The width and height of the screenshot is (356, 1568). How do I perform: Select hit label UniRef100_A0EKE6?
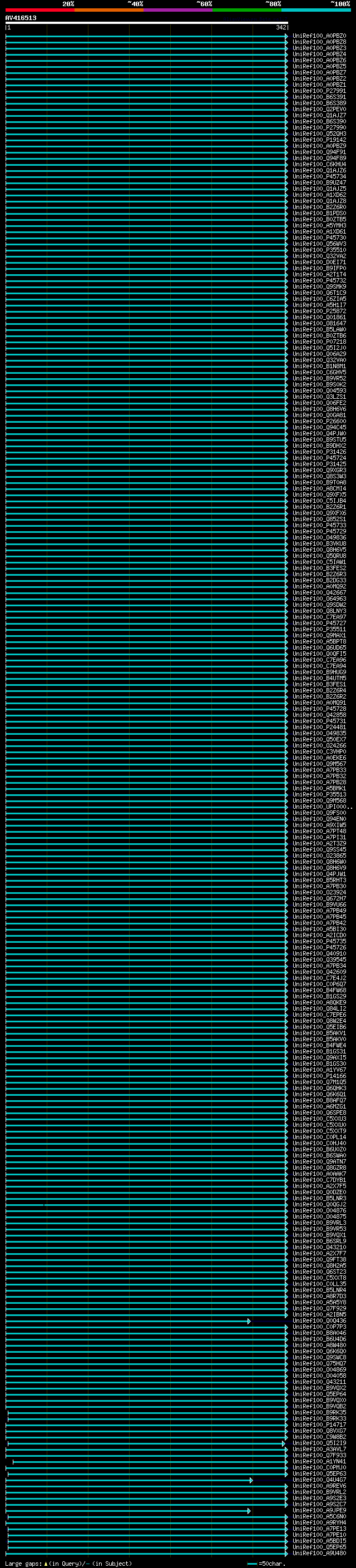tap(319, 758)
